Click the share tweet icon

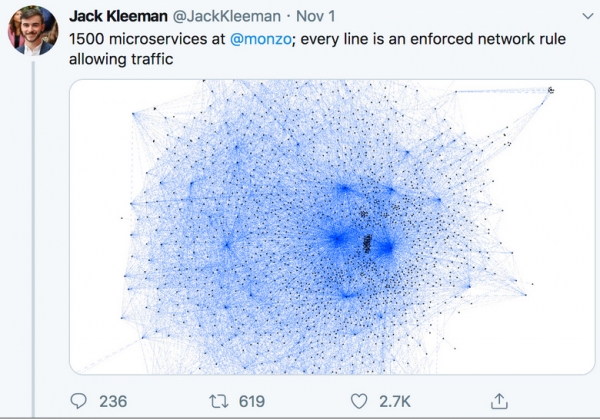point(497,400)
